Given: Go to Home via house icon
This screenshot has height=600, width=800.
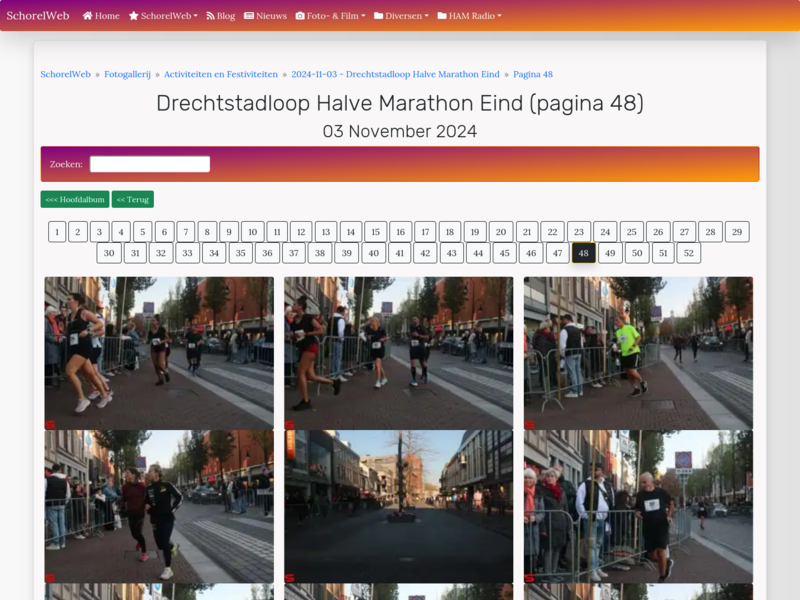Looking at the screenshot, I should 88,16.
